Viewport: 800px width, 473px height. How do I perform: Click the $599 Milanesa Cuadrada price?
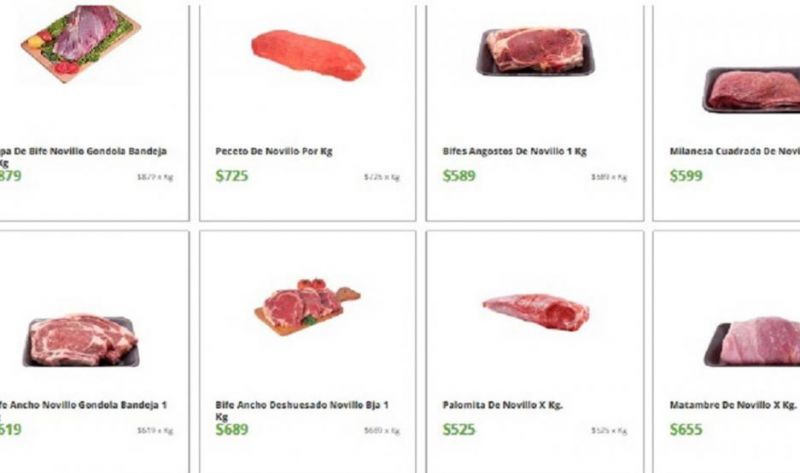tap(686, 176)
